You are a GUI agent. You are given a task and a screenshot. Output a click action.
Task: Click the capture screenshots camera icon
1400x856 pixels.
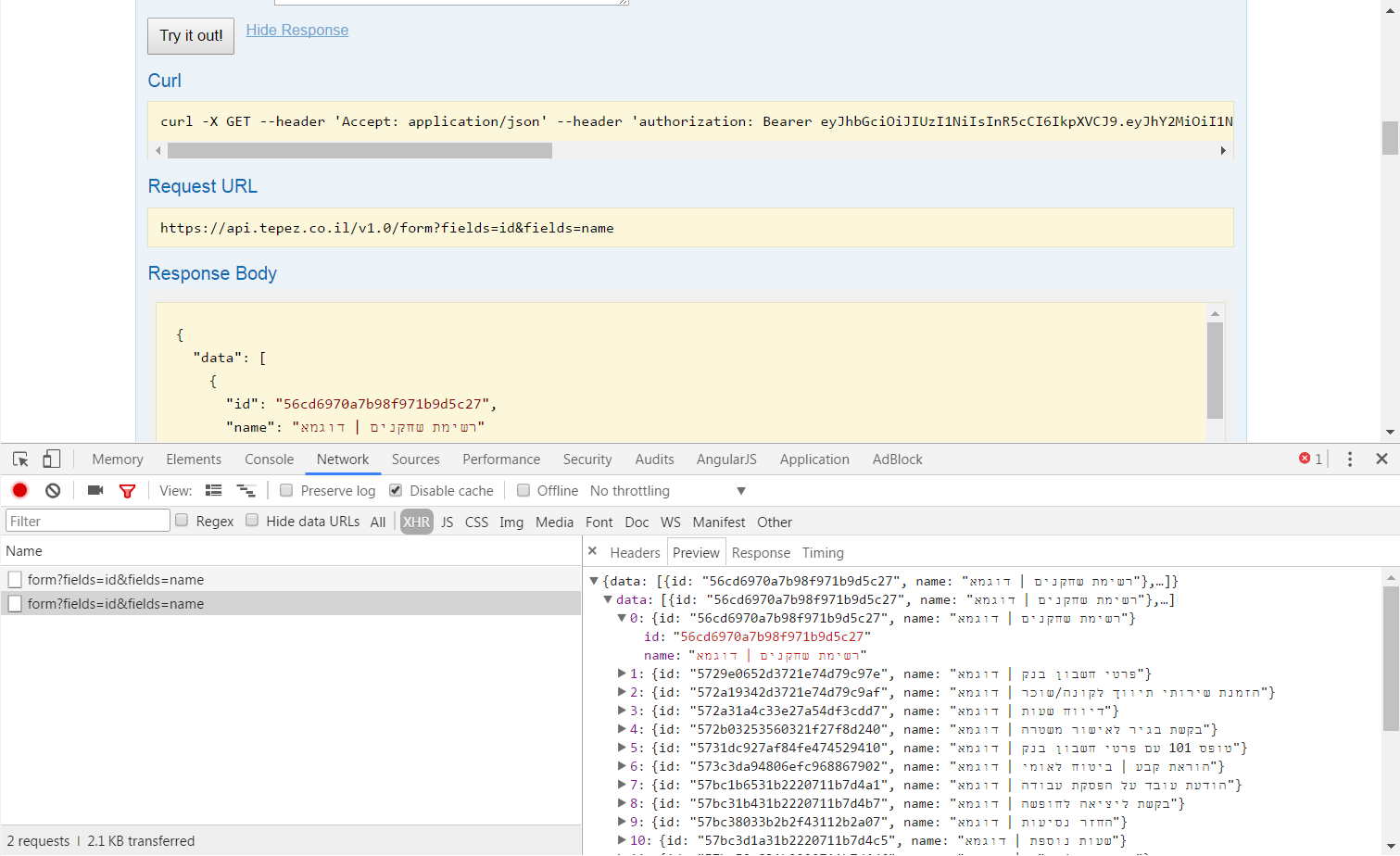tap(95, 490)
